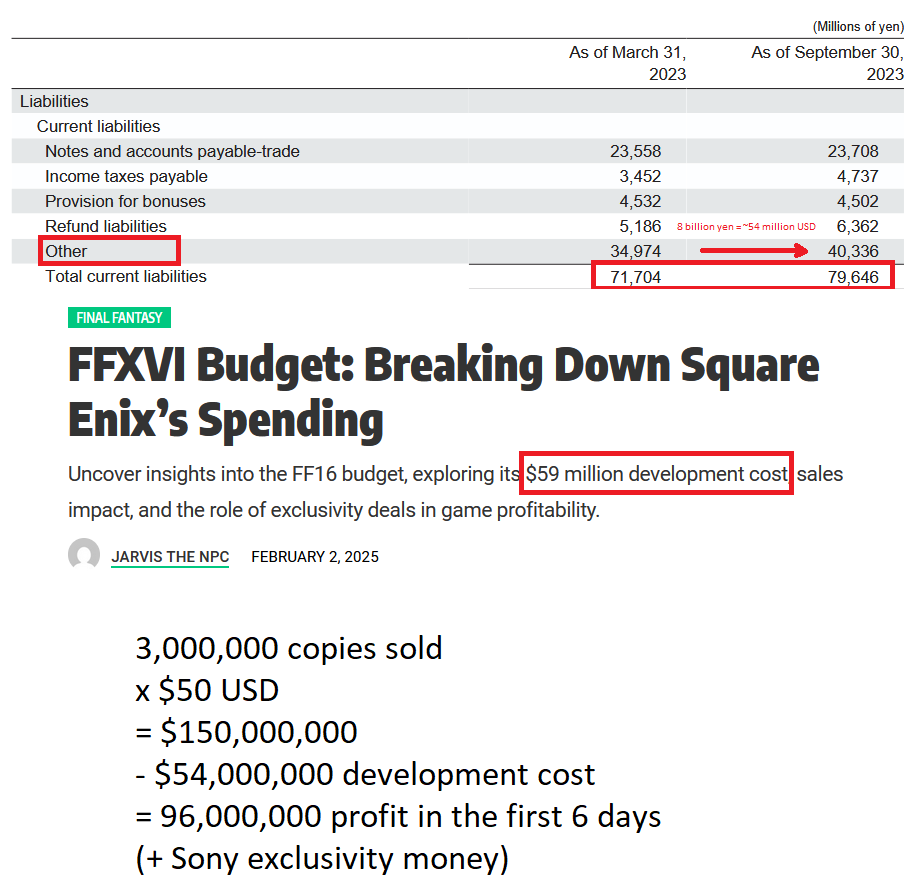Click the Sony exclusivity money line
Screen dimensions: 922x896
pos(322,859)
